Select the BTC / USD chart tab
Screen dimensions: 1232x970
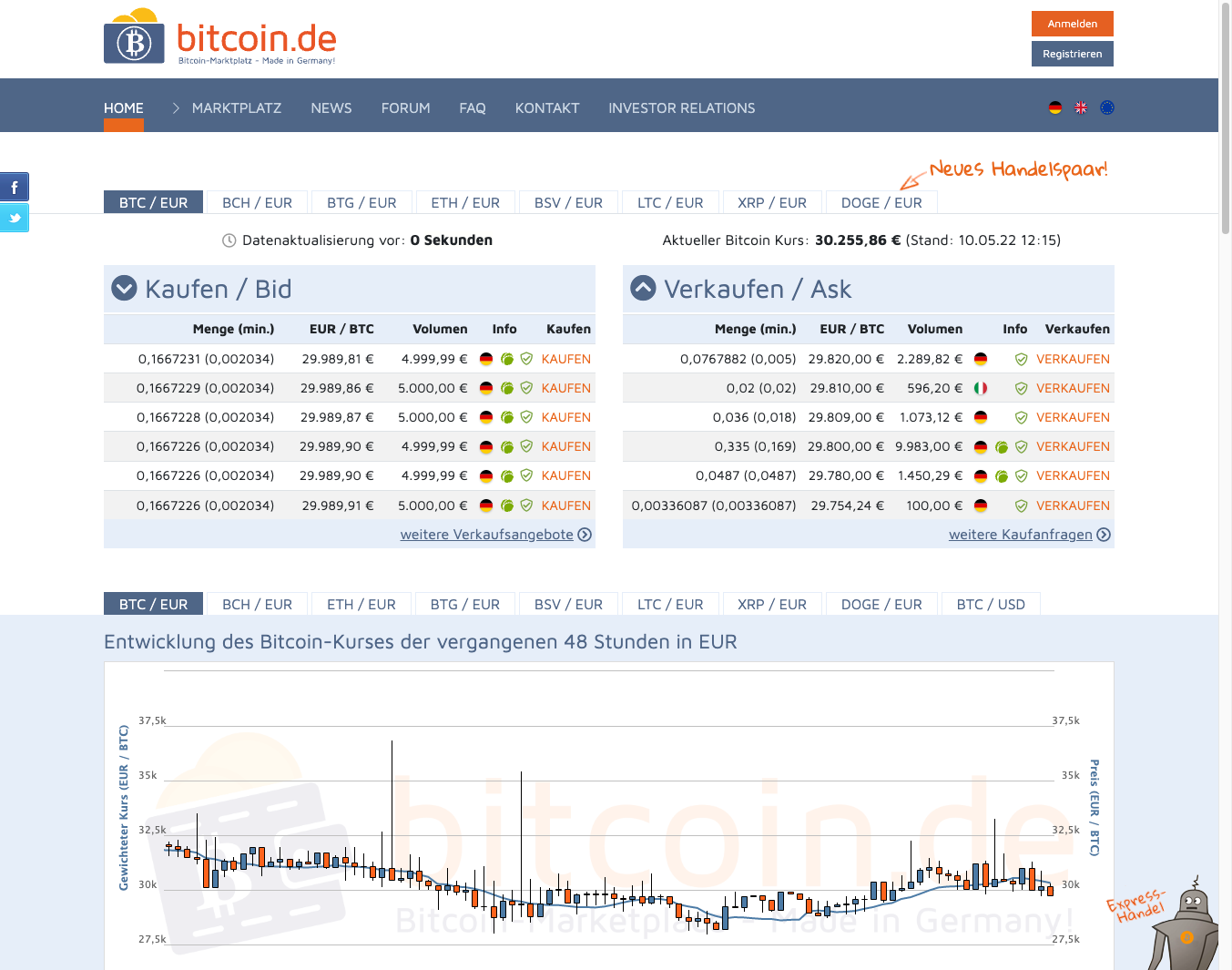point(990,604)
